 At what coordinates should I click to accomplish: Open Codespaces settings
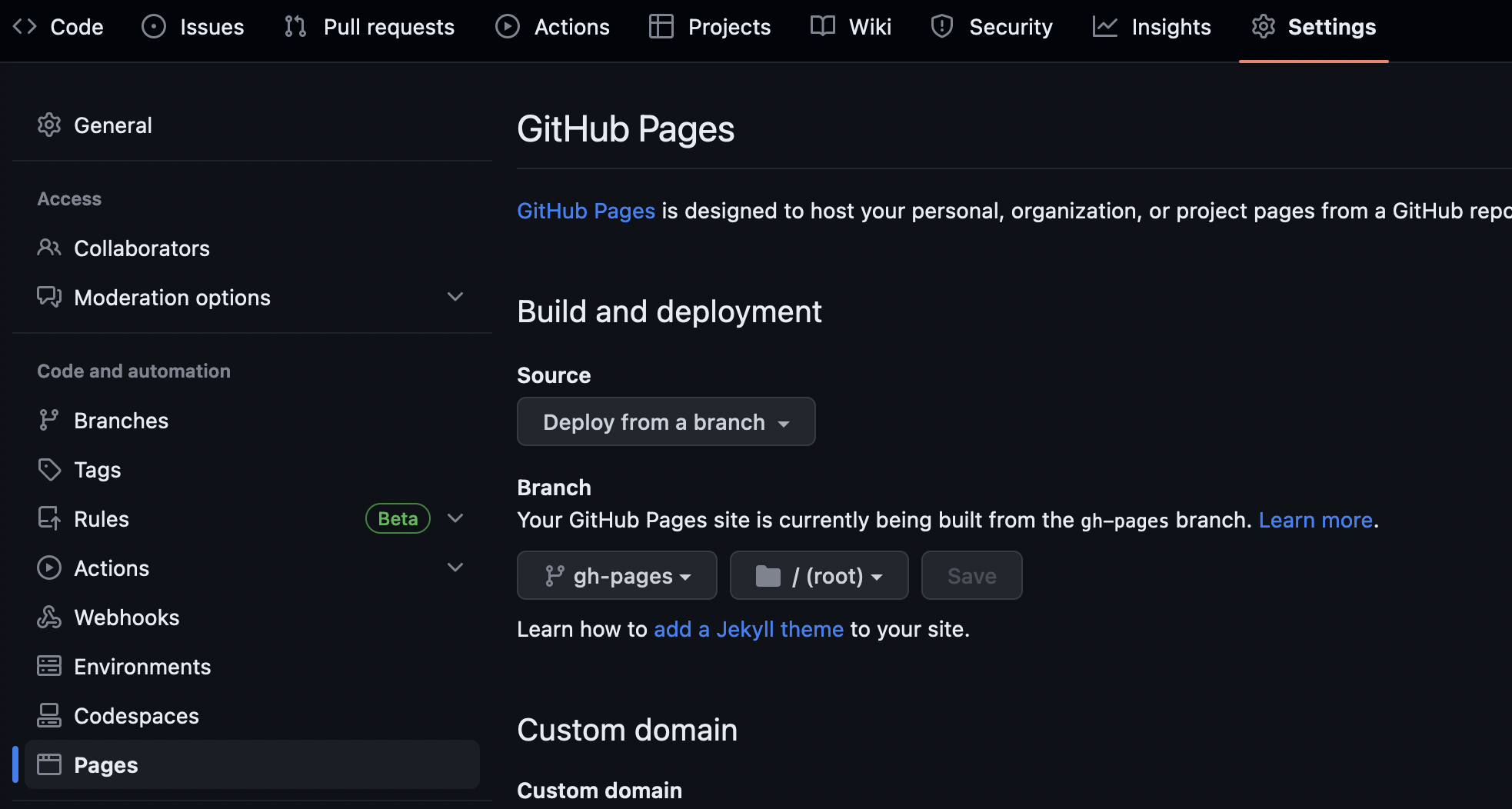pyautogui.click(x=252, y=715)
